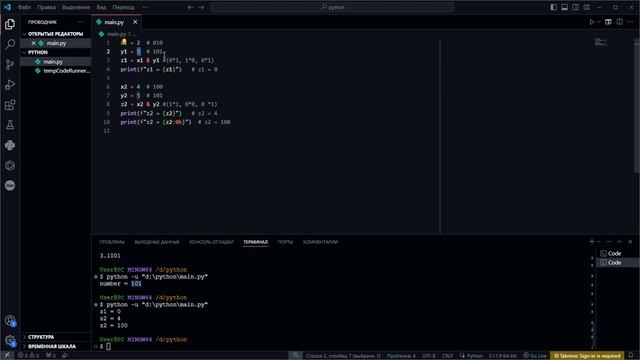The width and height of the screenshot is (640, 360).
Task: Toggle secondary side bar visibility
Action: (576, 7)
